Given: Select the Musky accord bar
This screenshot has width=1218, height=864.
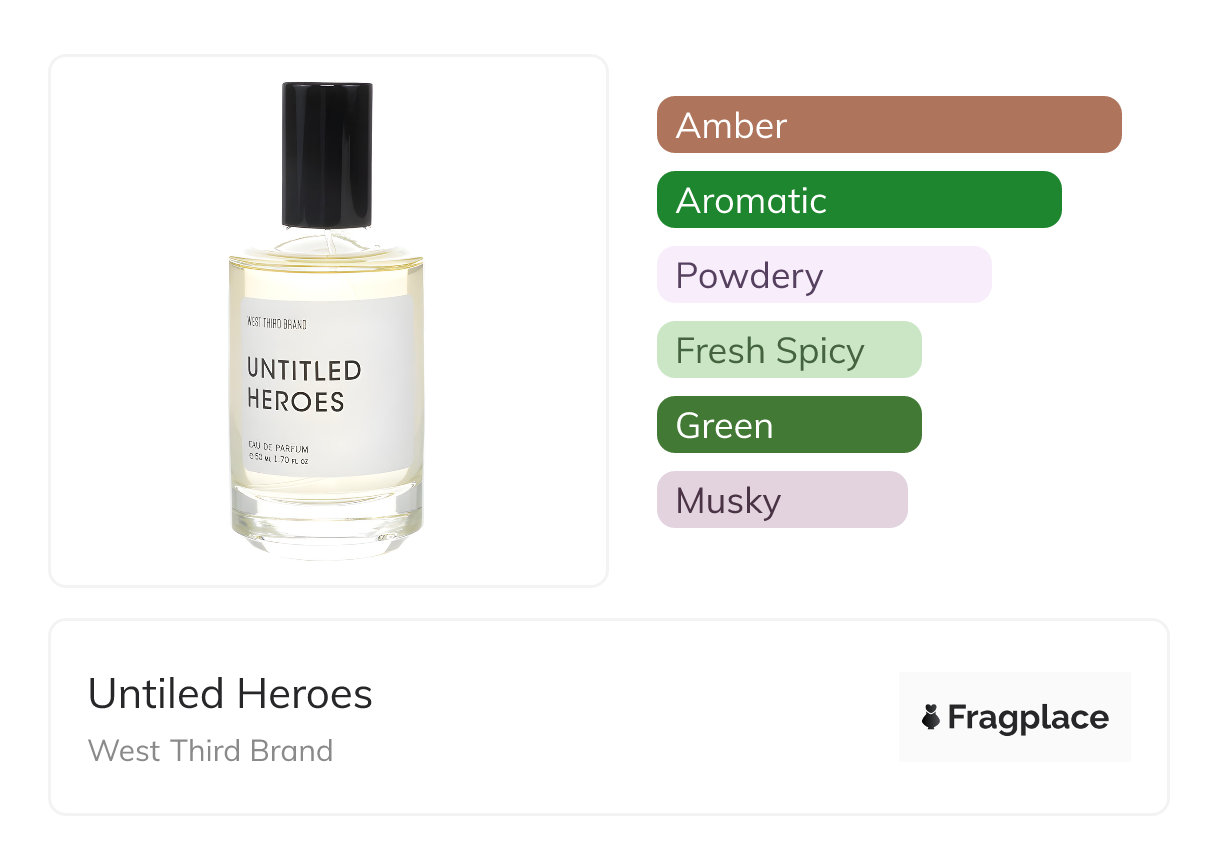Looking at the screenshot, I should 781,500.
